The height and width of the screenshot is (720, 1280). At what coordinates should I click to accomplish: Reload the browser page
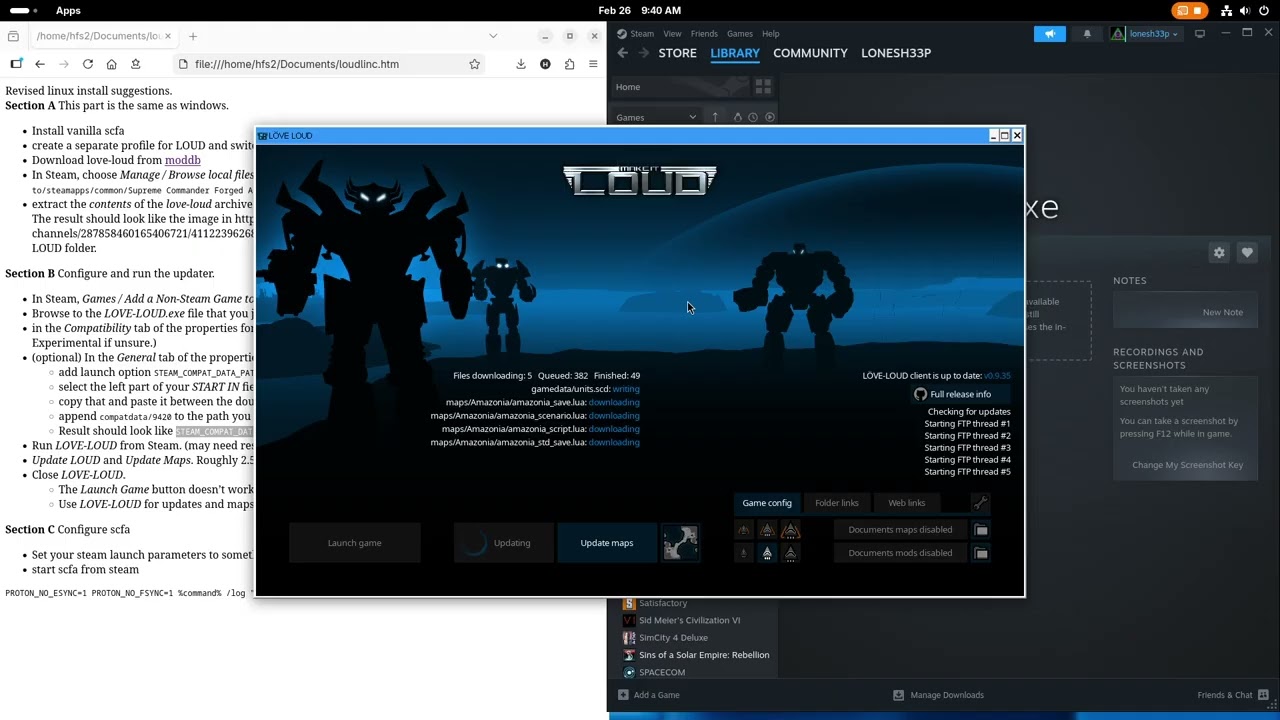click(x=88, y=64)
